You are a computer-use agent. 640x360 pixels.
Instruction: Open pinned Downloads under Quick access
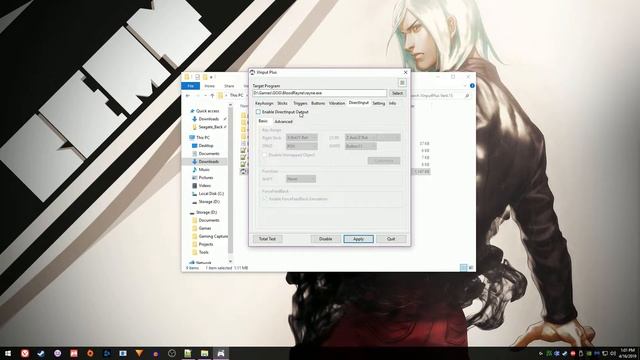pyautogui.click(x=209, y=119)
